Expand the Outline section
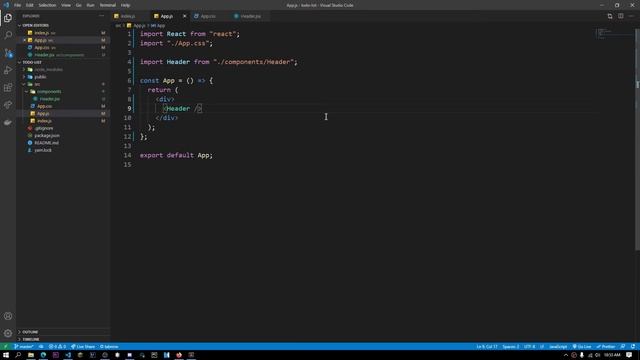 point(30,332)
